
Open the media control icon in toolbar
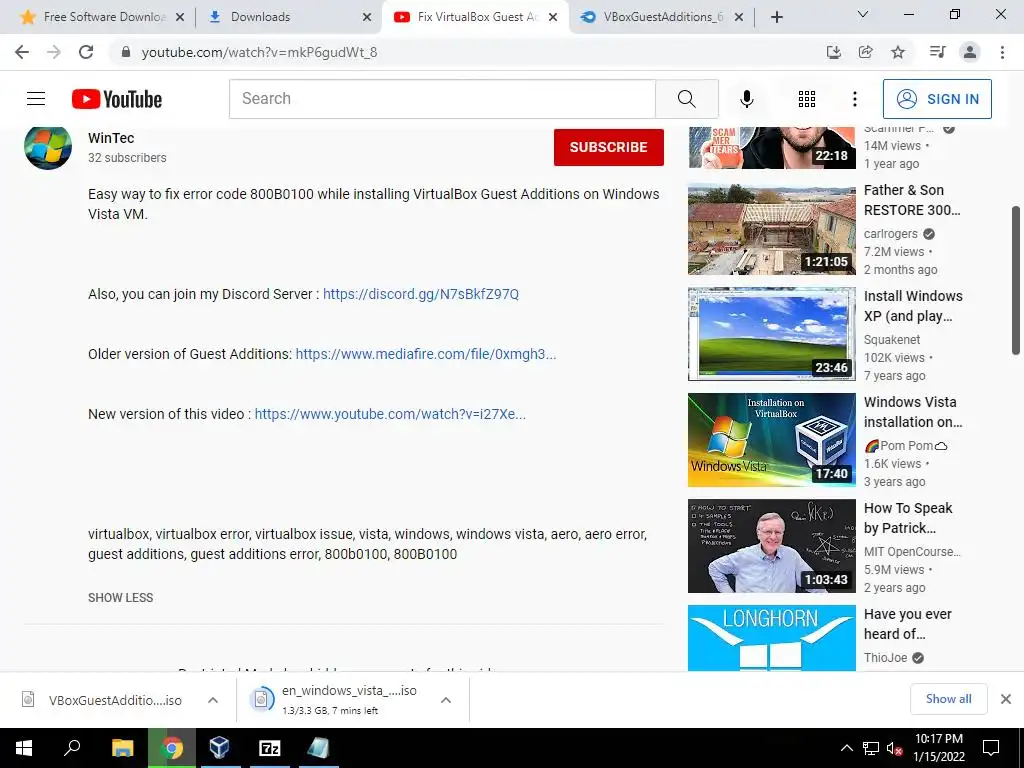[x=937, y=52]
